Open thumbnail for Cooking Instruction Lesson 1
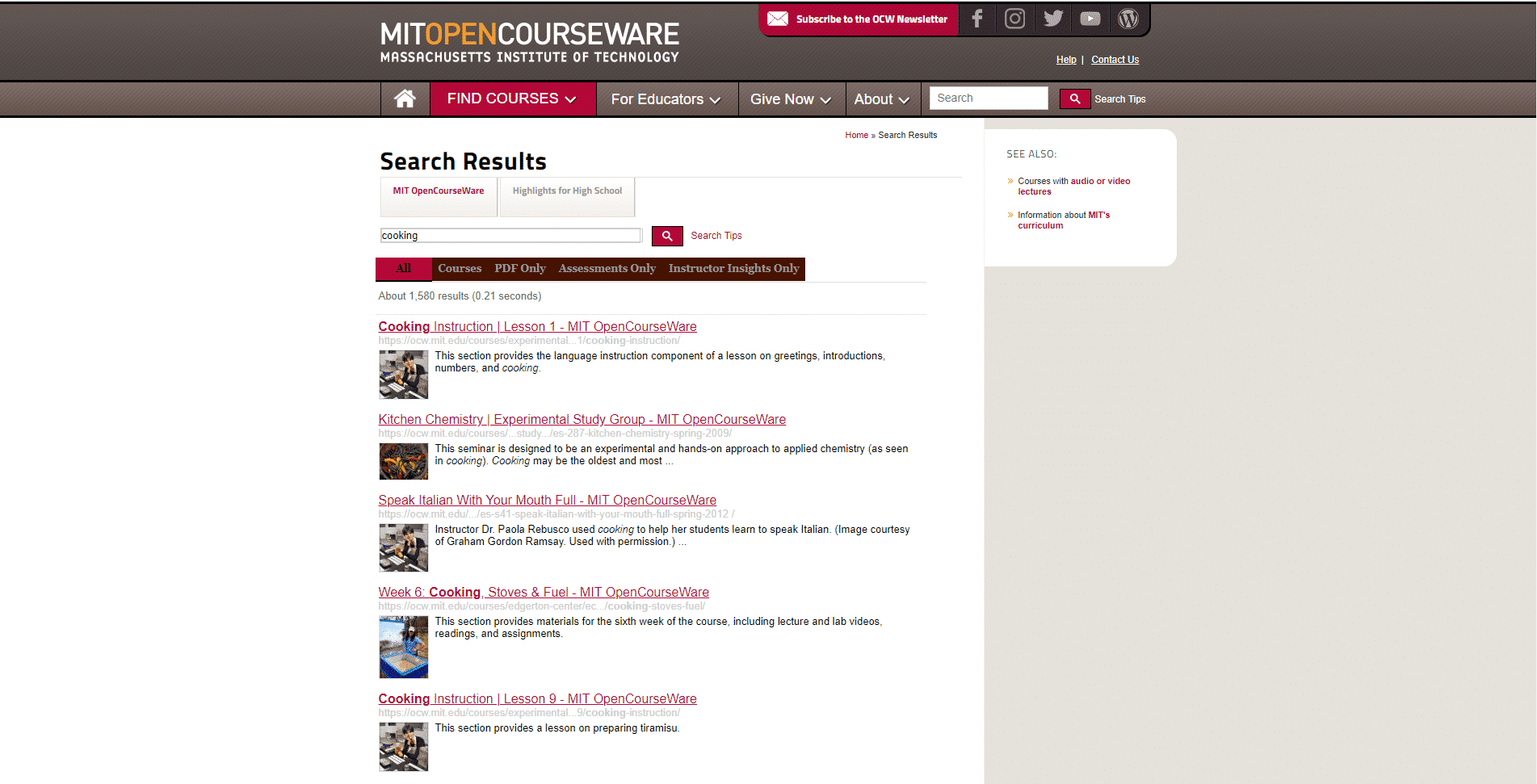 tap(404, 375)
